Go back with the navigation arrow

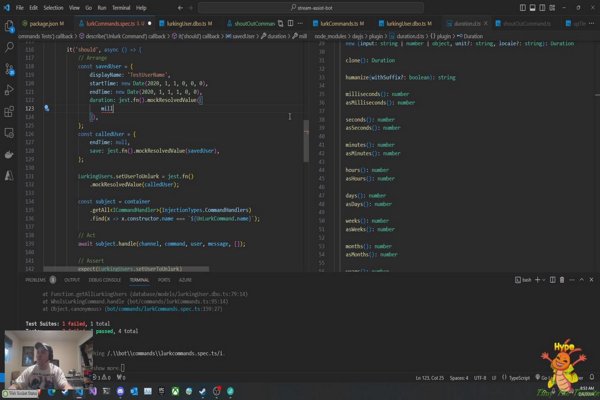[180, 8]
